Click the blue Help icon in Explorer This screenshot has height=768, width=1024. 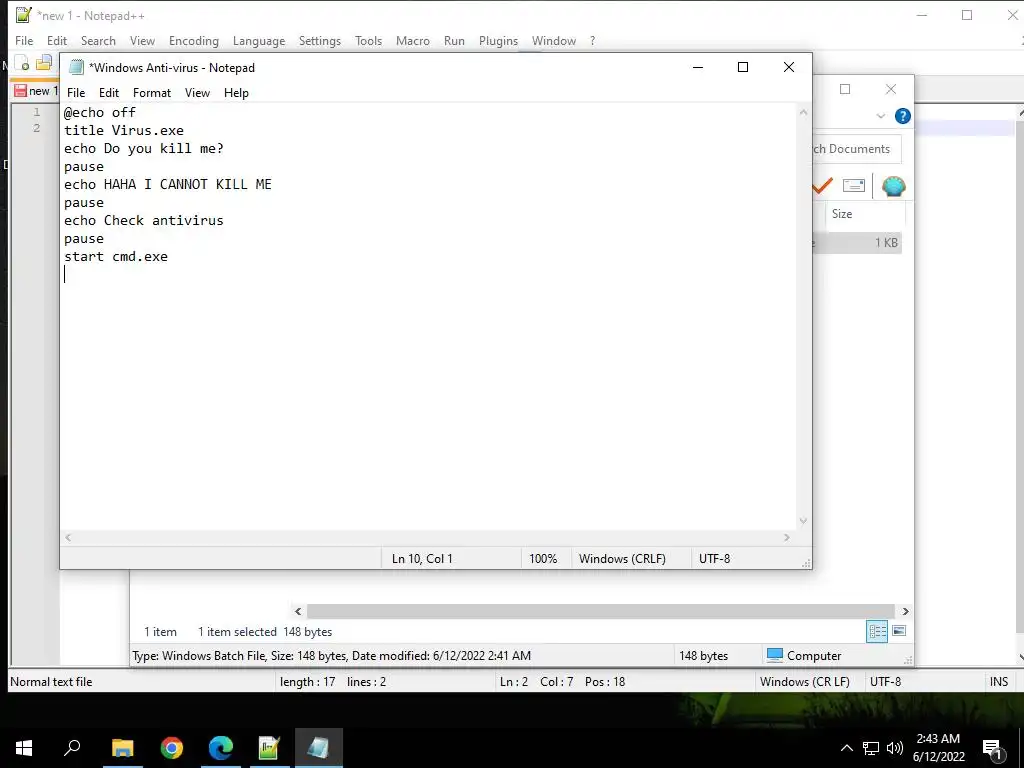pos(903,116)
